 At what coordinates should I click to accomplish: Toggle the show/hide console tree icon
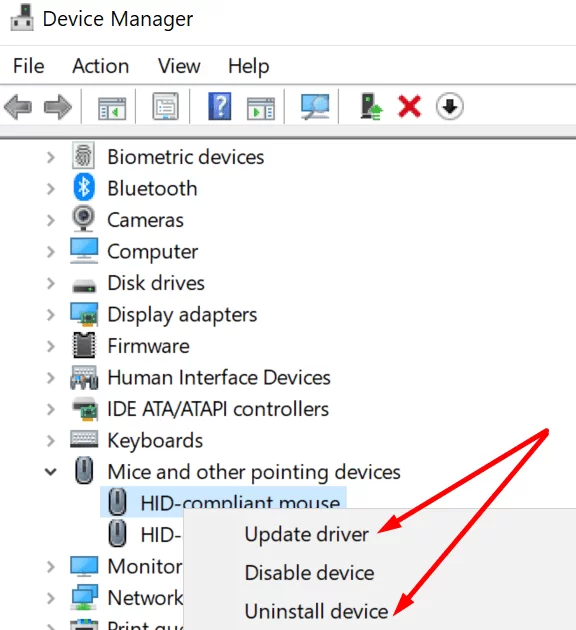[112, 108]
